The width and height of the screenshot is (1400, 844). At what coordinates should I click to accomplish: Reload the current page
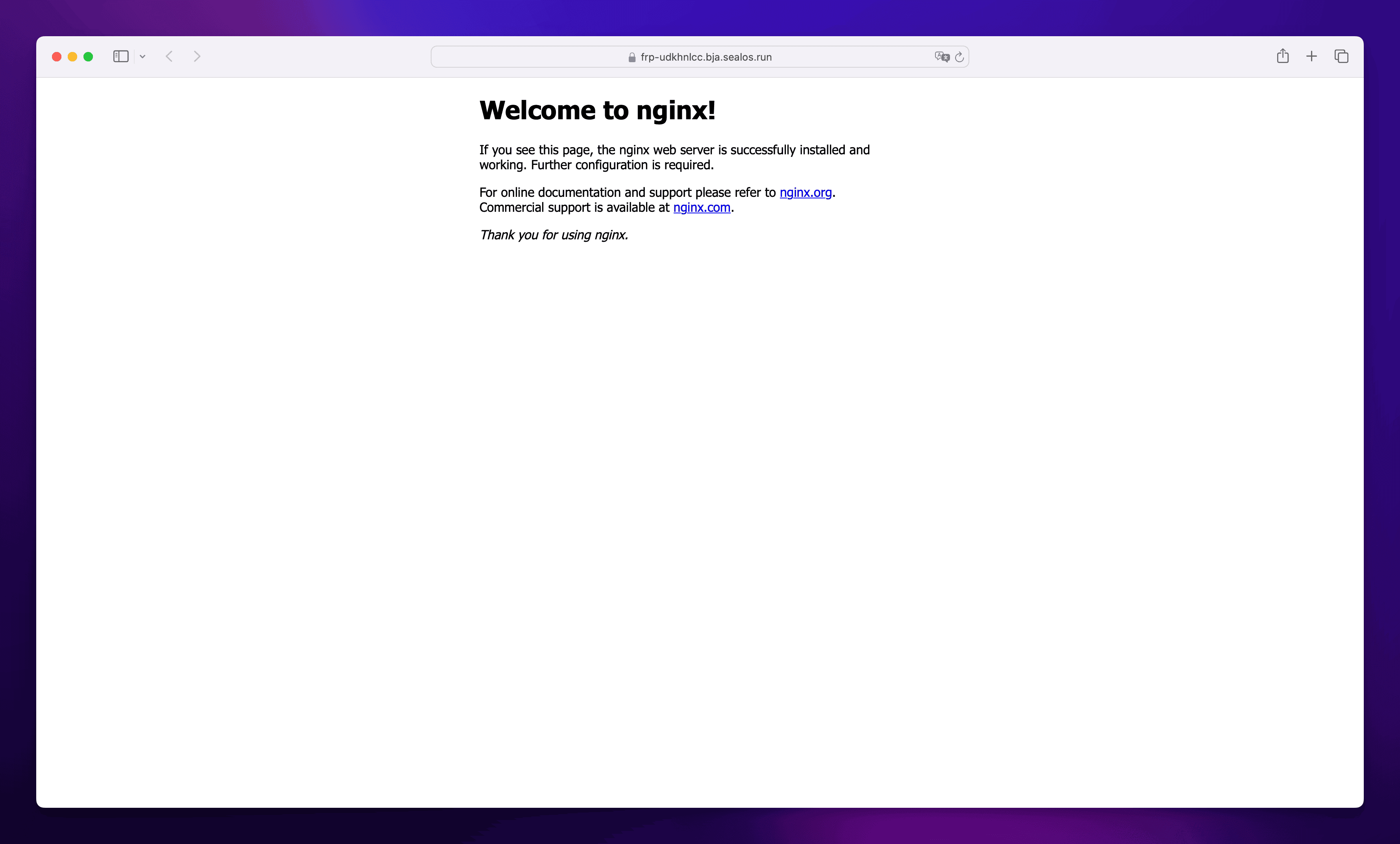point(960,57)
